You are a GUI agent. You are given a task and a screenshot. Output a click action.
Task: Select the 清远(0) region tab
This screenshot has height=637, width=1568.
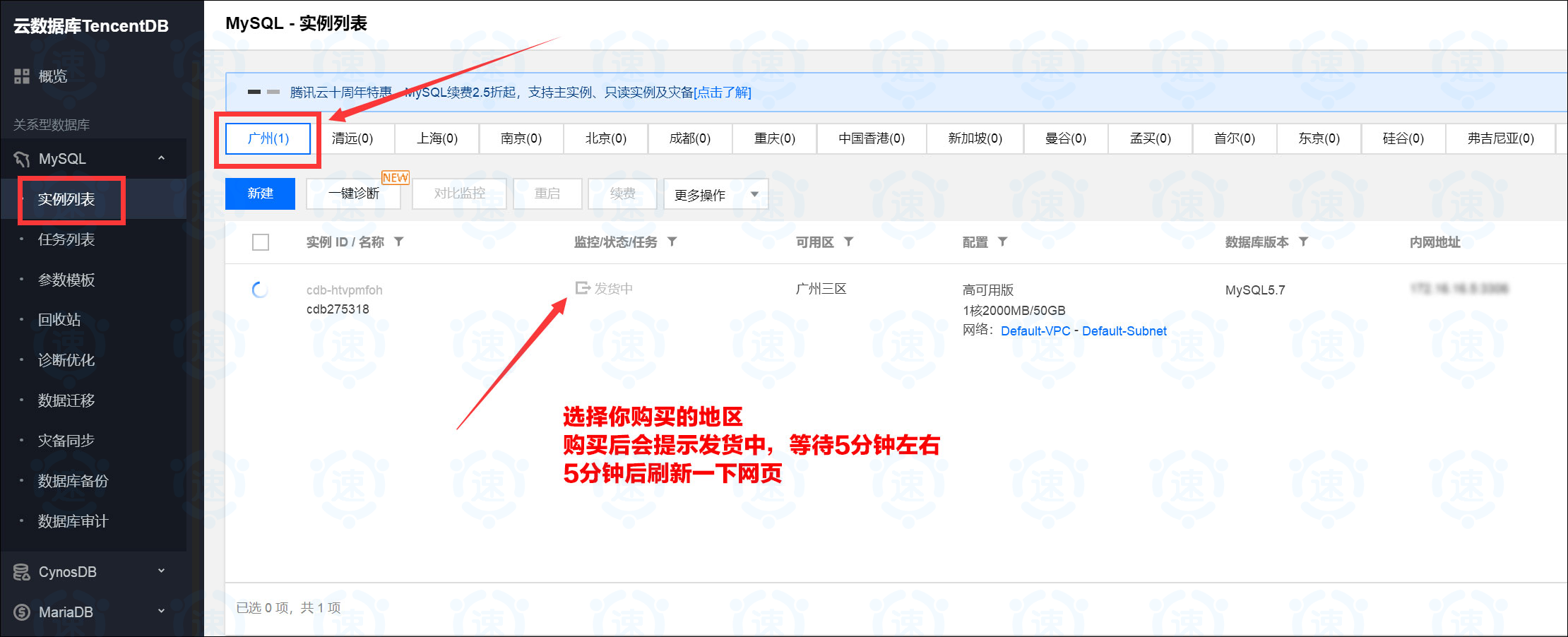pos(352,138)
